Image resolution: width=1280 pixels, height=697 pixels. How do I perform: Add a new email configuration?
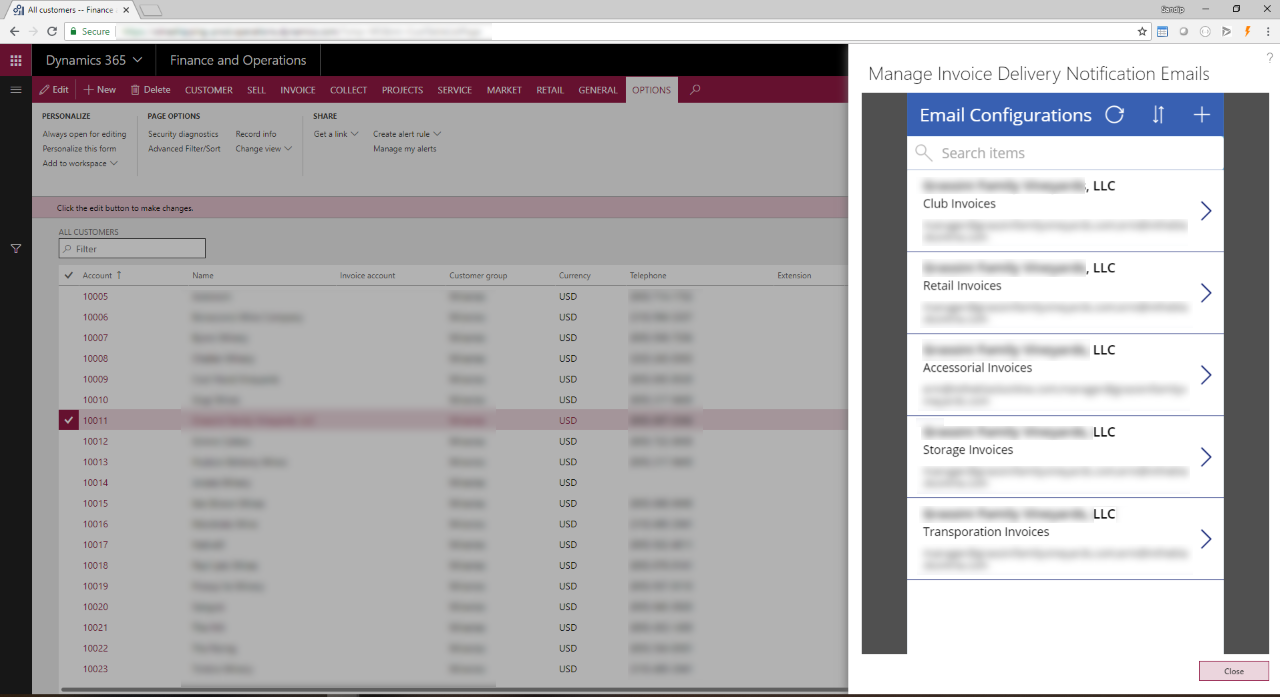pyautogui.click(x=1202, y=115)
